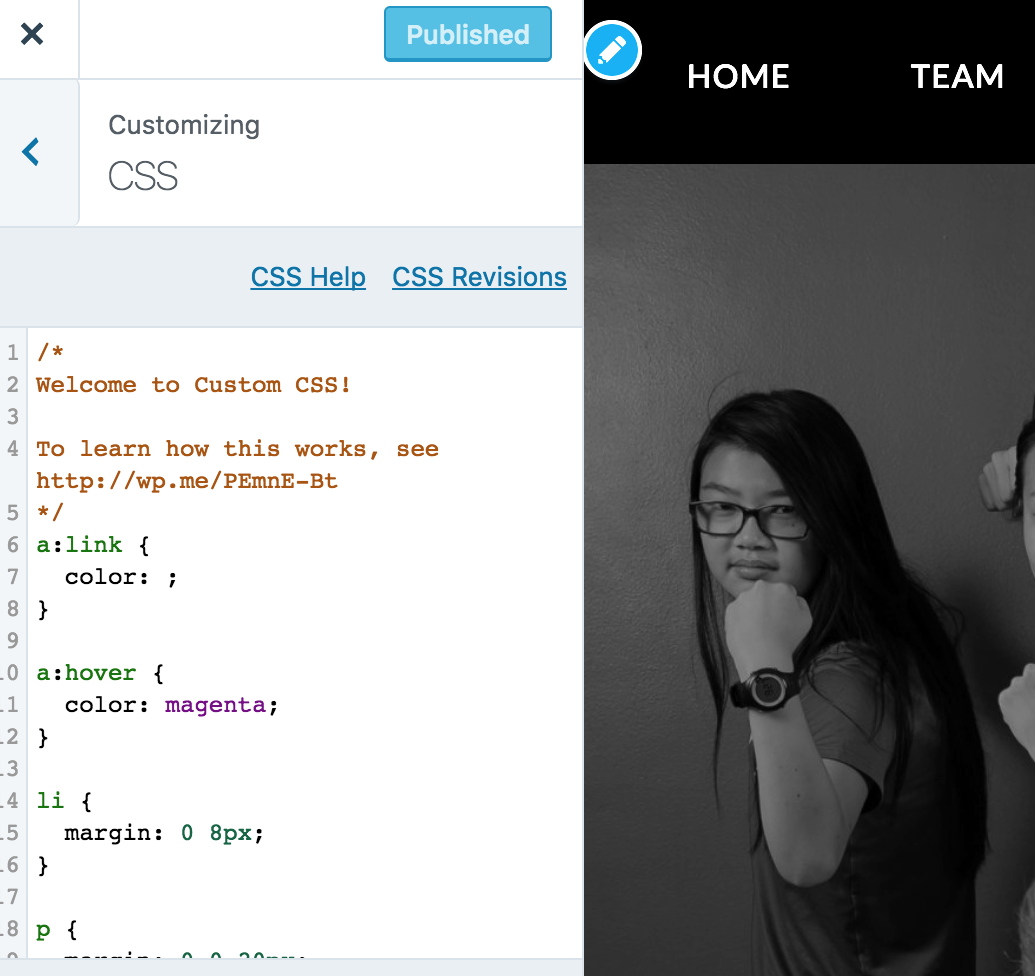Click line number 2 in the gutter

[13, 385]
